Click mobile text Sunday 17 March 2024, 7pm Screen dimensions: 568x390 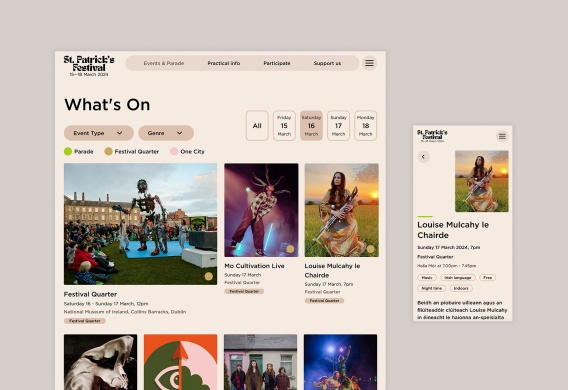tap(448, 247)
